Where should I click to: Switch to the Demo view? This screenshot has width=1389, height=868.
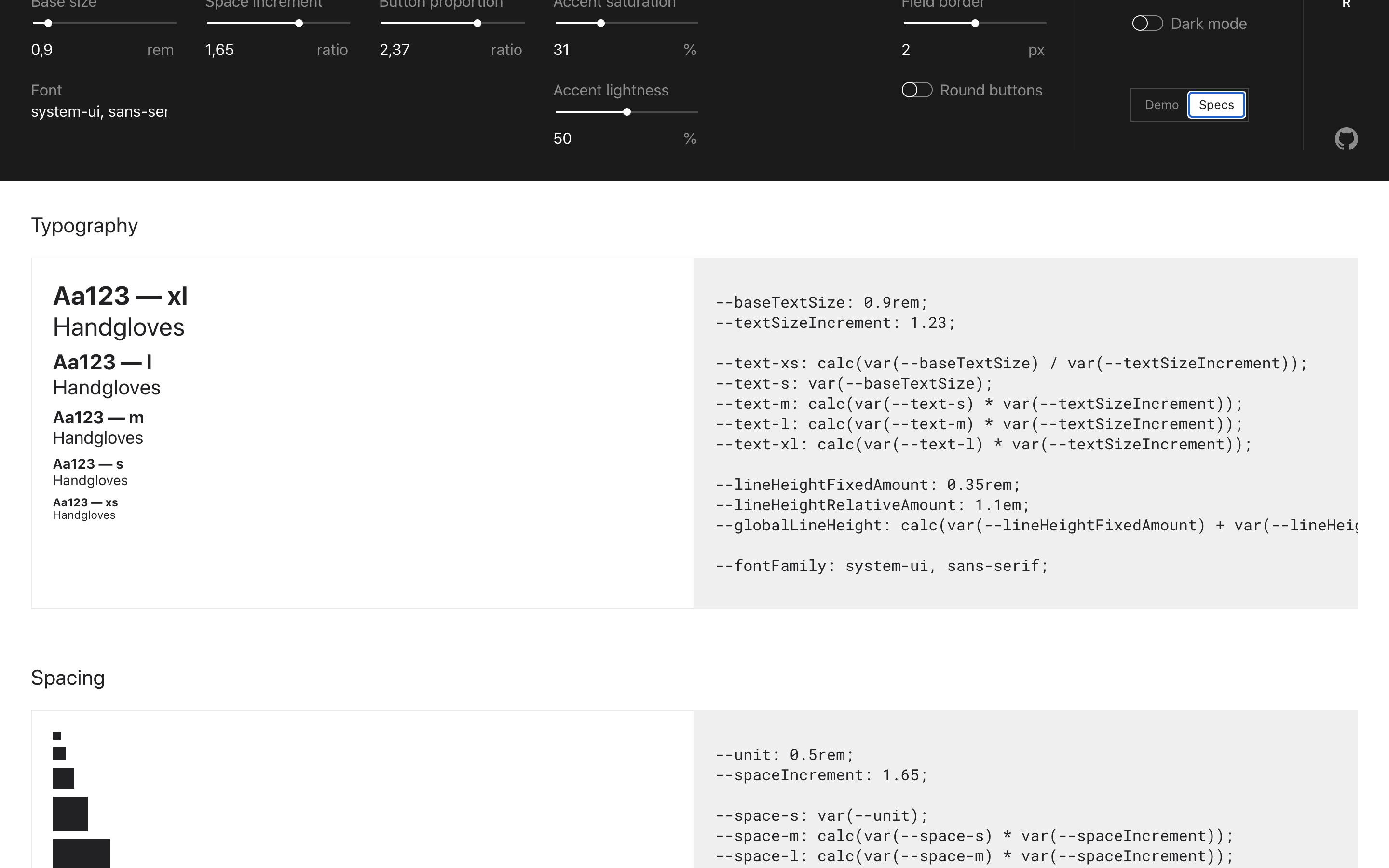1161,105
